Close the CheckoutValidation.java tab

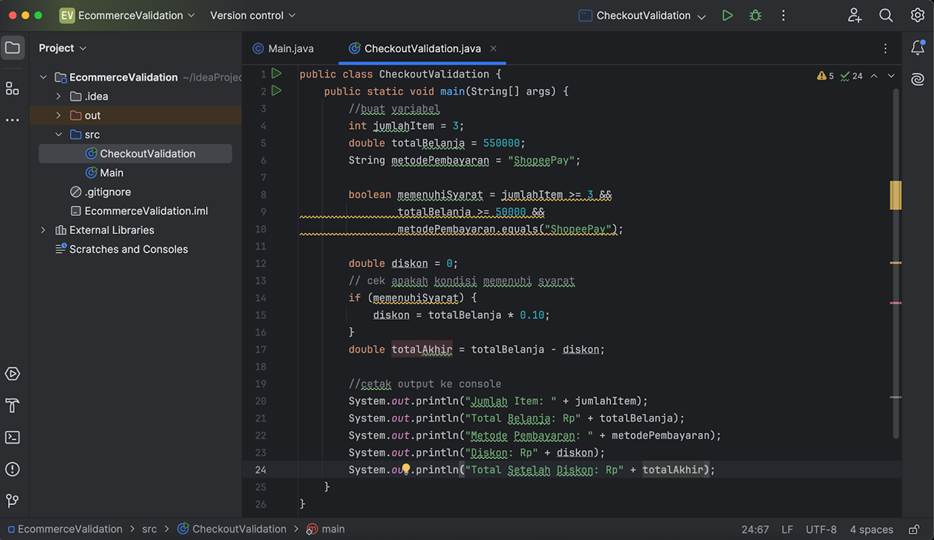(x=493, y=48)
